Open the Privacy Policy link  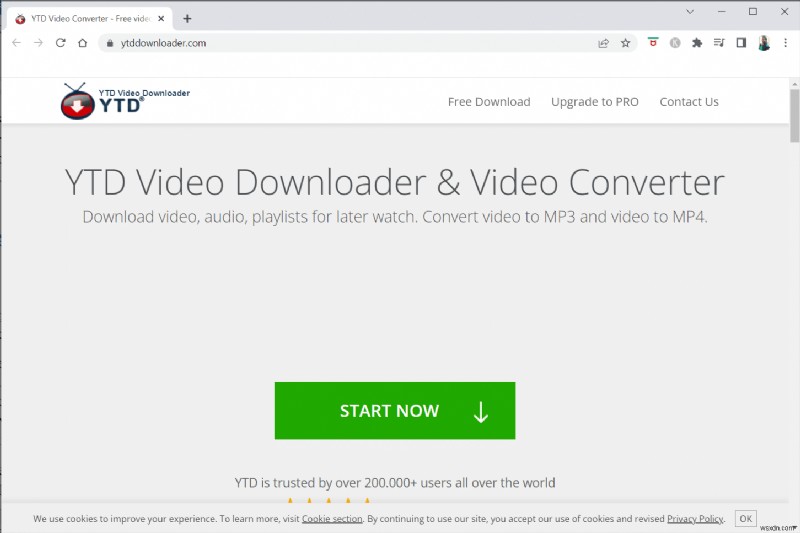[695, 519]
